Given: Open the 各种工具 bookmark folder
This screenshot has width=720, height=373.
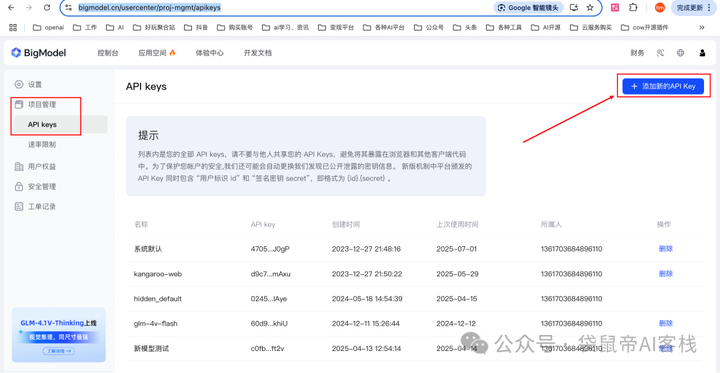Looking at the screenshot, I should [504, 27].
